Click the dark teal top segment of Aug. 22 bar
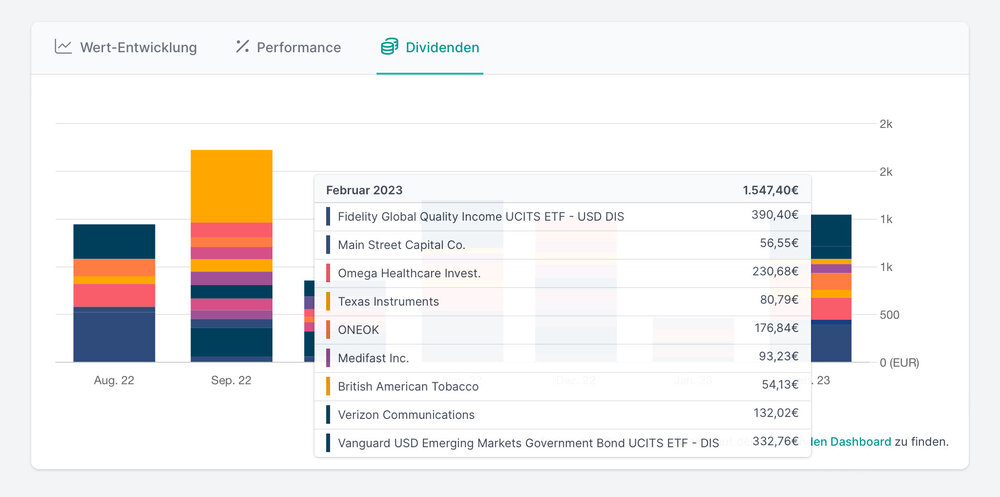The height and width of the screenshot is (497, 1000). point(114,241)
